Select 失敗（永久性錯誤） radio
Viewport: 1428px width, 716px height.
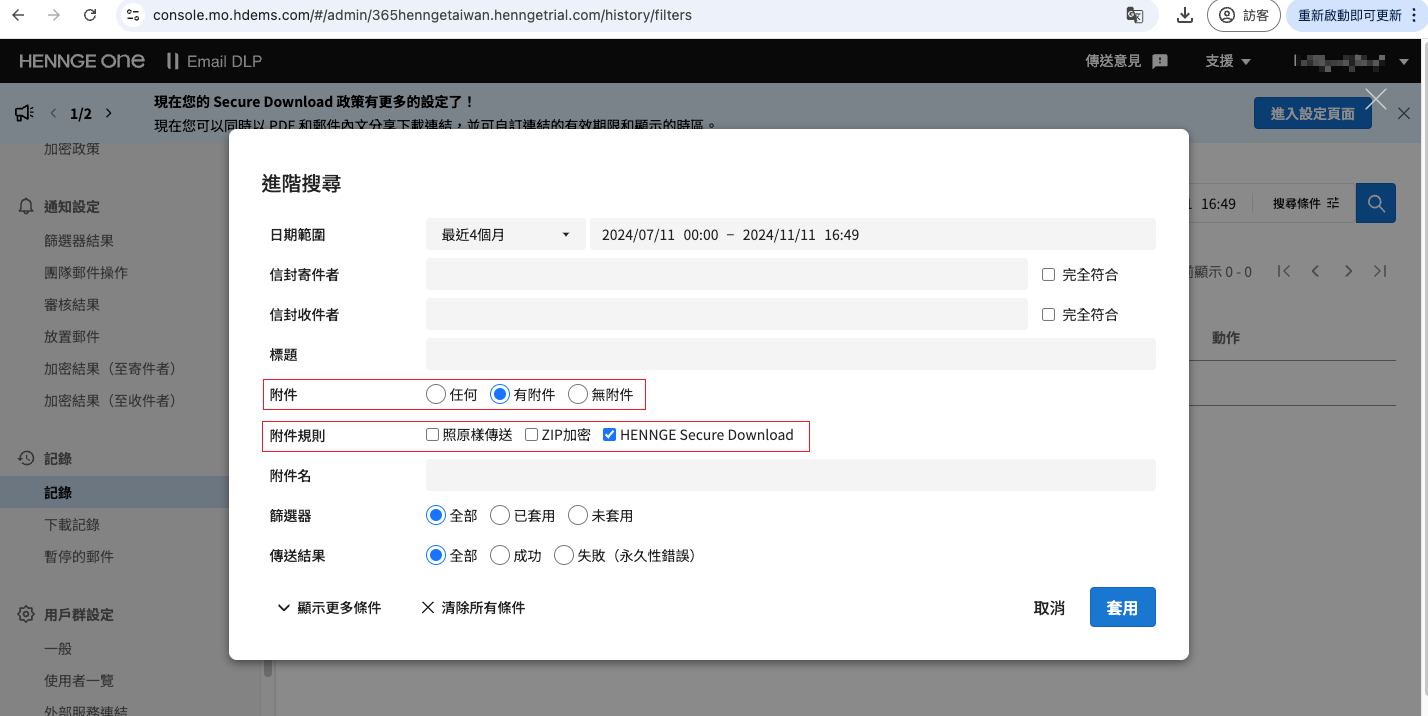[564, 555]
